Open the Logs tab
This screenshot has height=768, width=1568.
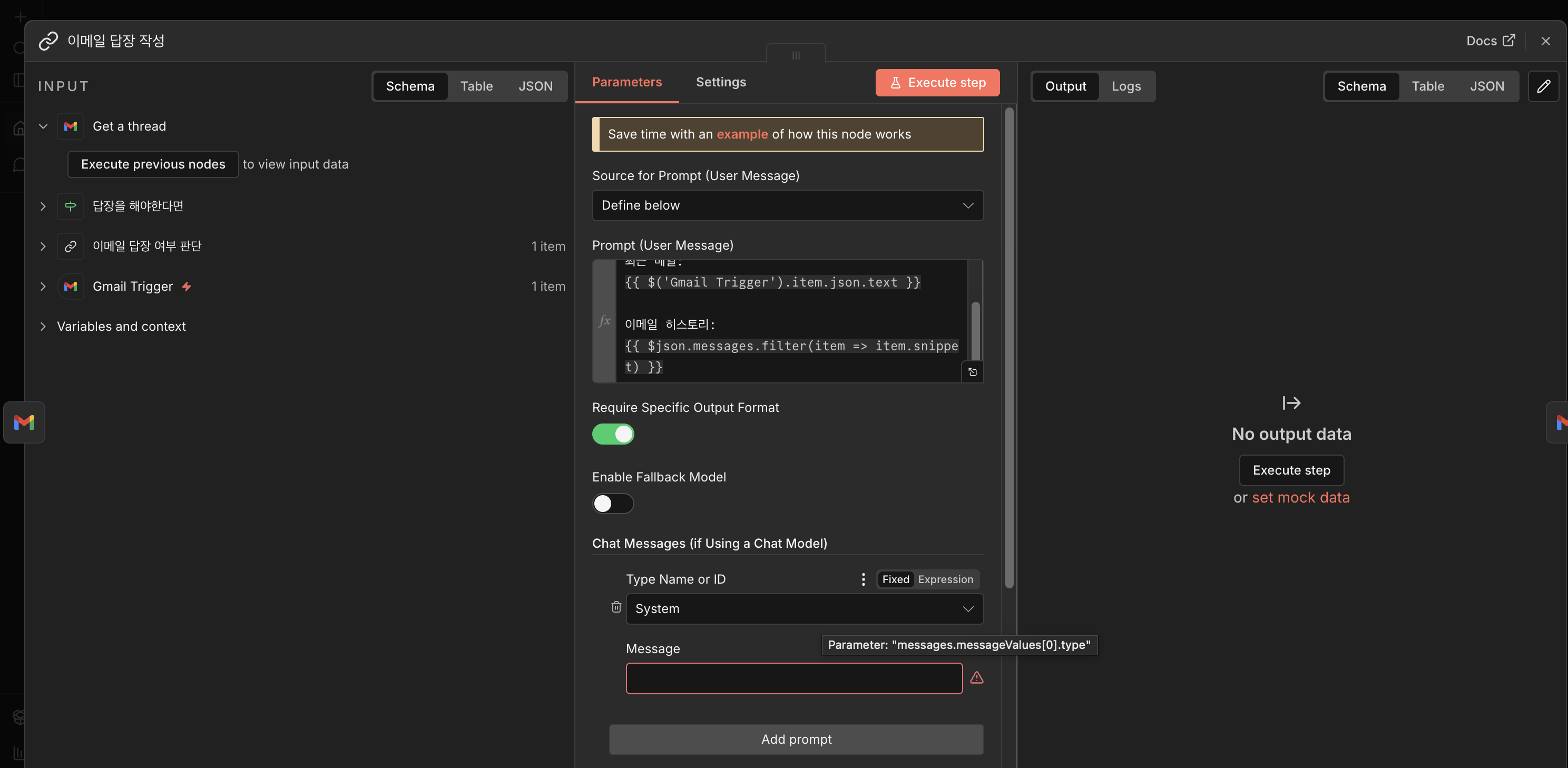click(1125, 86)
